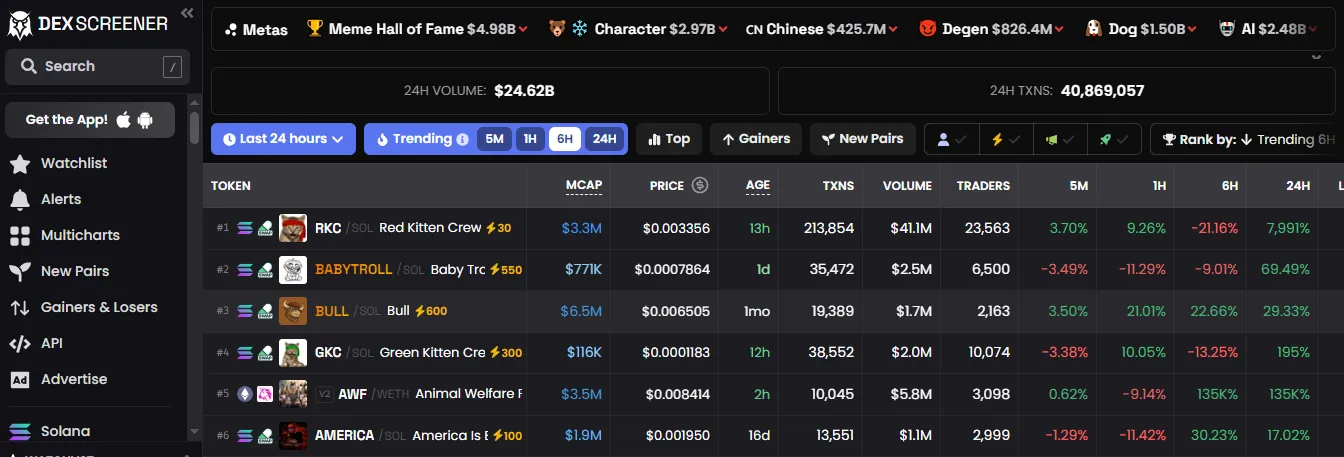Toggle the price currency dollar icon
This screenshot has height=457, width=1344.
click(700, 185)
